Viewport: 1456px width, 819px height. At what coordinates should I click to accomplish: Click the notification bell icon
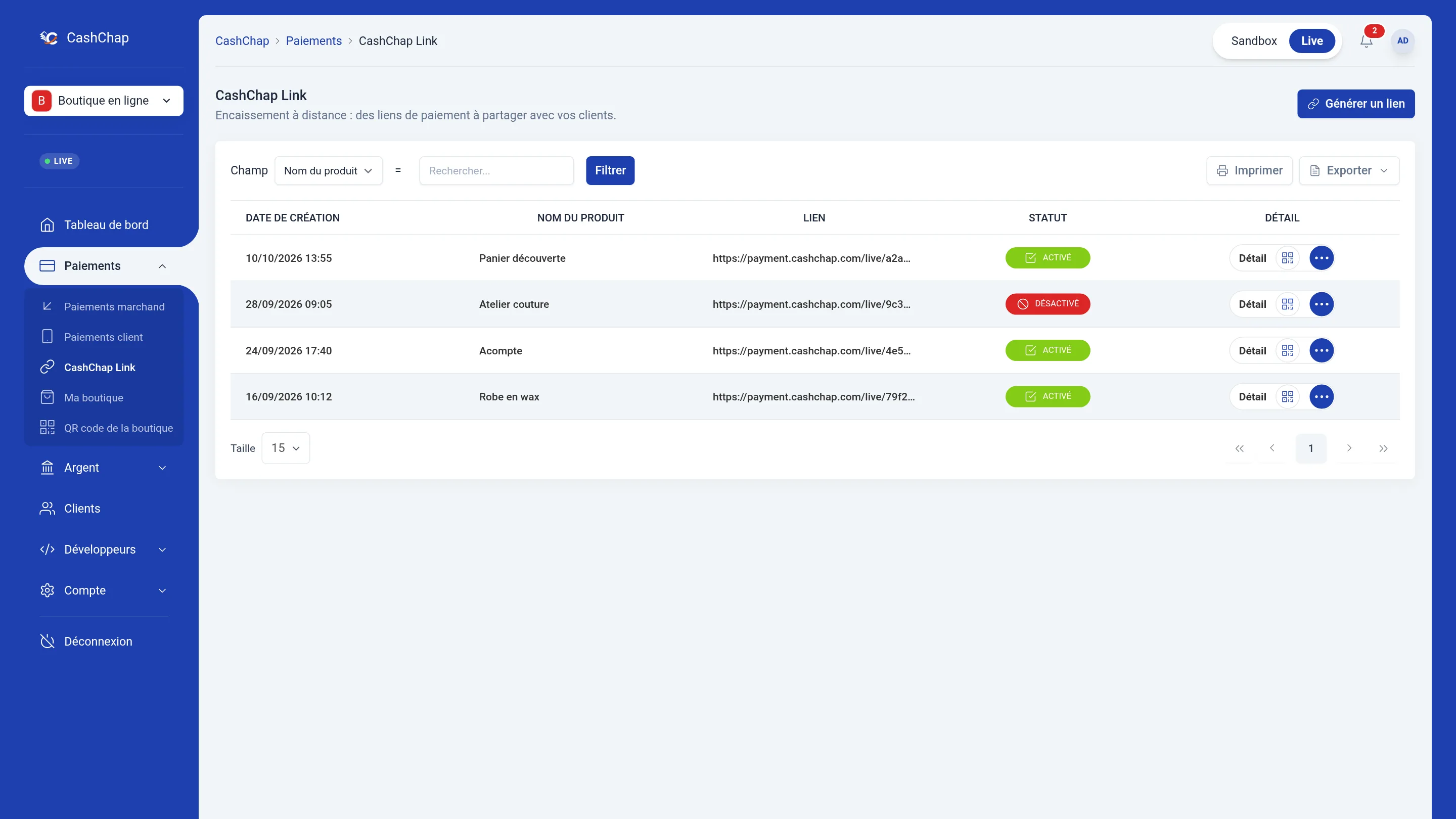coord(1366,40)
